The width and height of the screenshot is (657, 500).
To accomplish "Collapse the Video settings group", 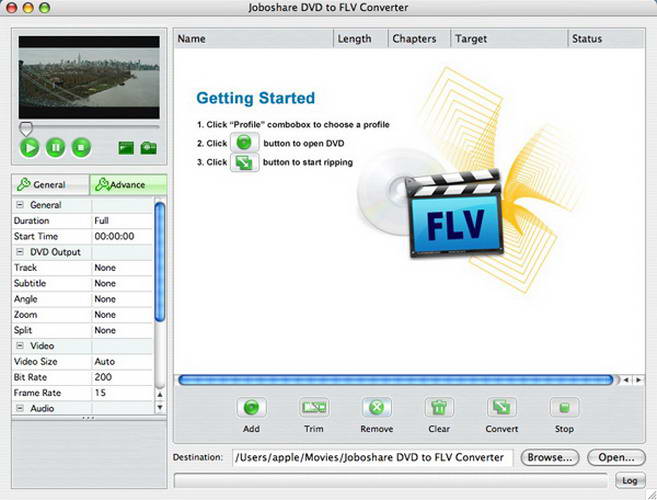I will click(x=20, y=346).
